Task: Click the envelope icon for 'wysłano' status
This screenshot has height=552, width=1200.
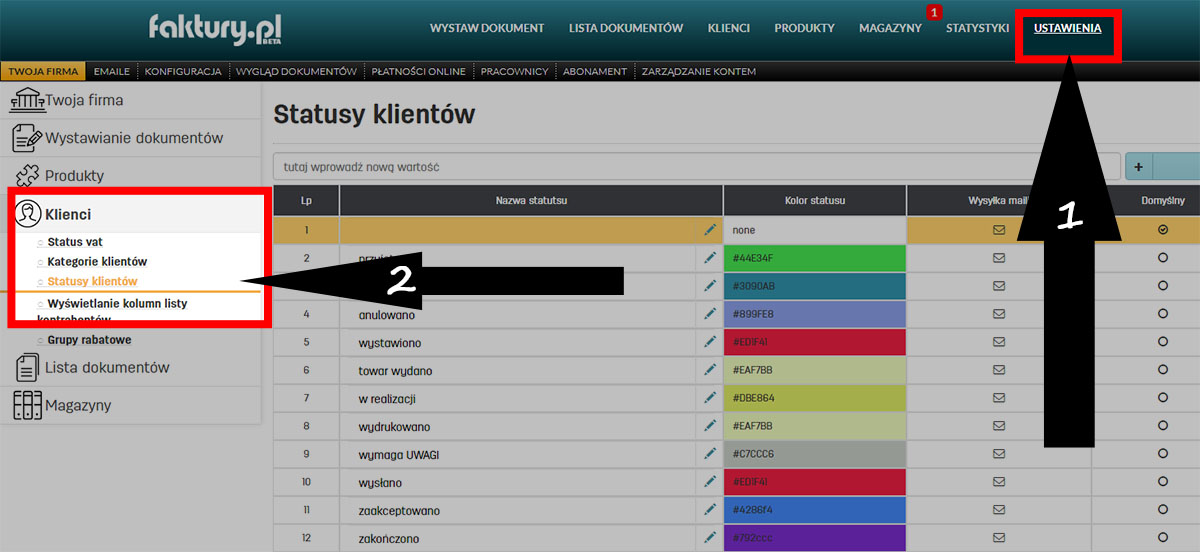Action: 998,482
